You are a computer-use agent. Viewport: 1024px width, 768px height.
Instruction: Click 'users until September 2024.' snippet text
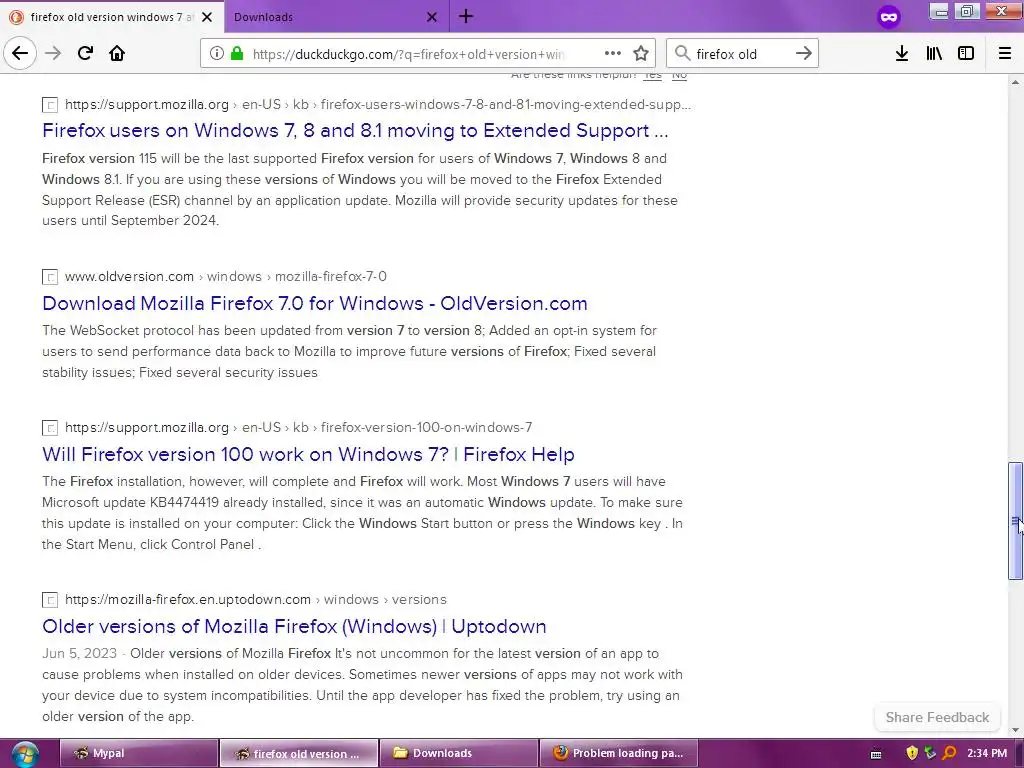tap(131, 221)
